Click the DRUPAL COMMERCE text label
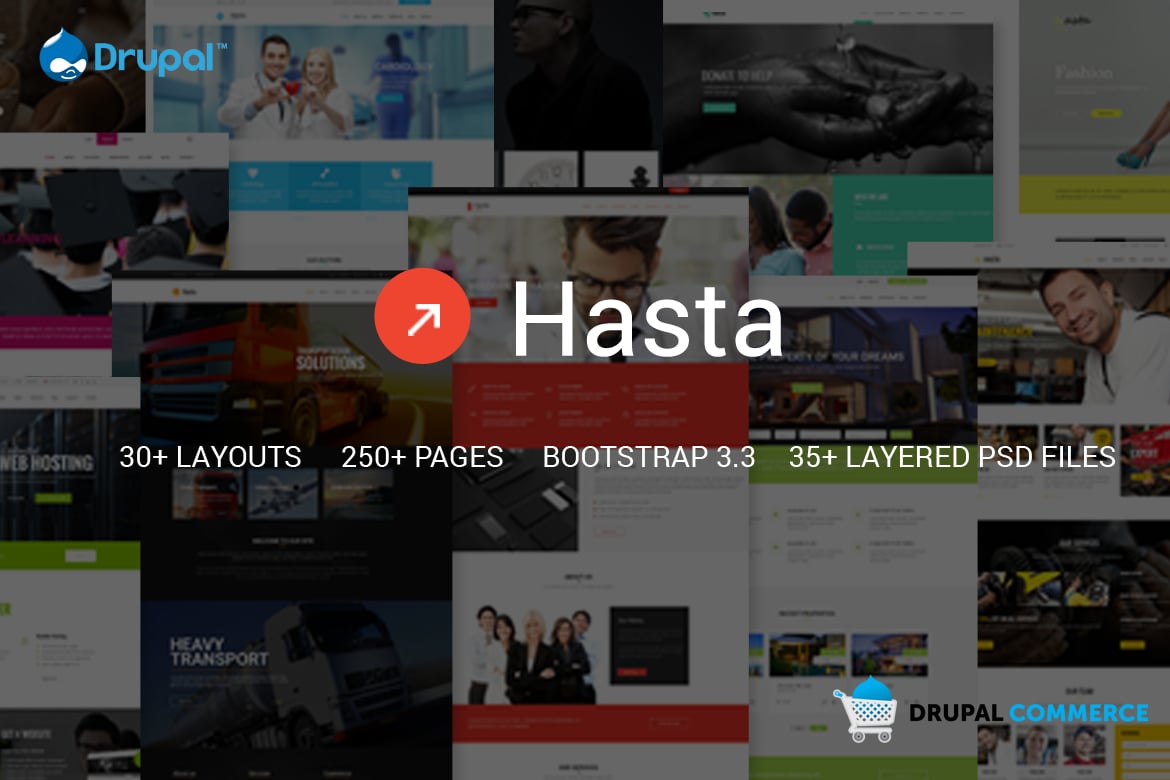Image resolution: width=1170 pixels, height=780 pixels. click(x=1029, y=712)
